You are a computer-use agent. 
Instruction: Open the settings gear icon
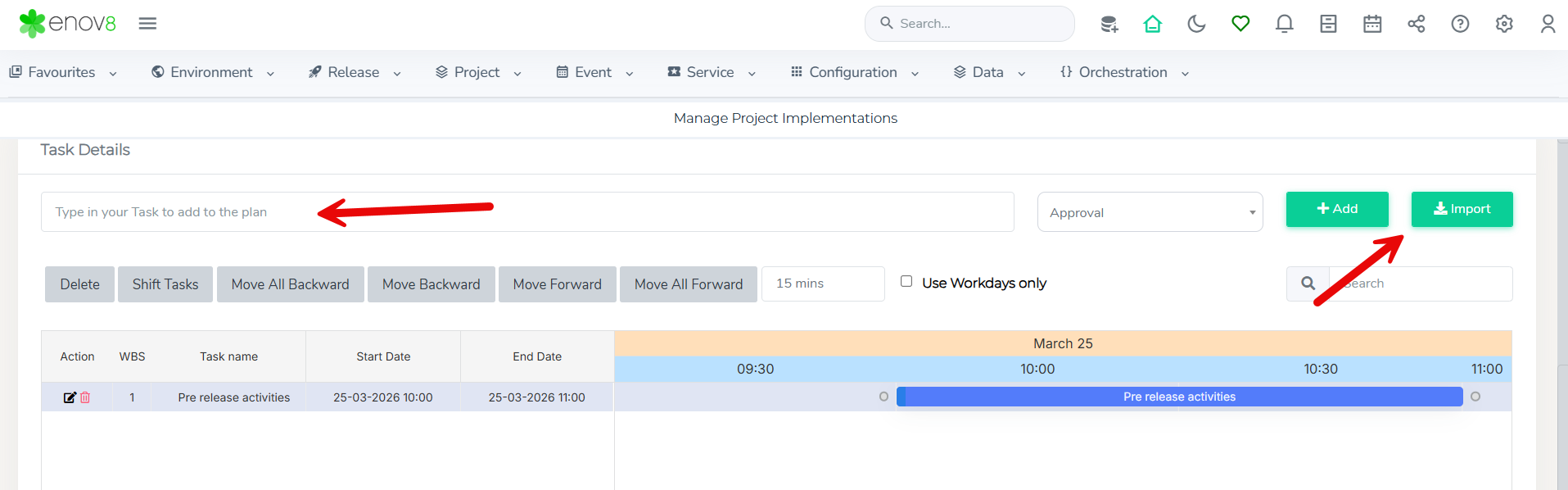[1504, 24]
